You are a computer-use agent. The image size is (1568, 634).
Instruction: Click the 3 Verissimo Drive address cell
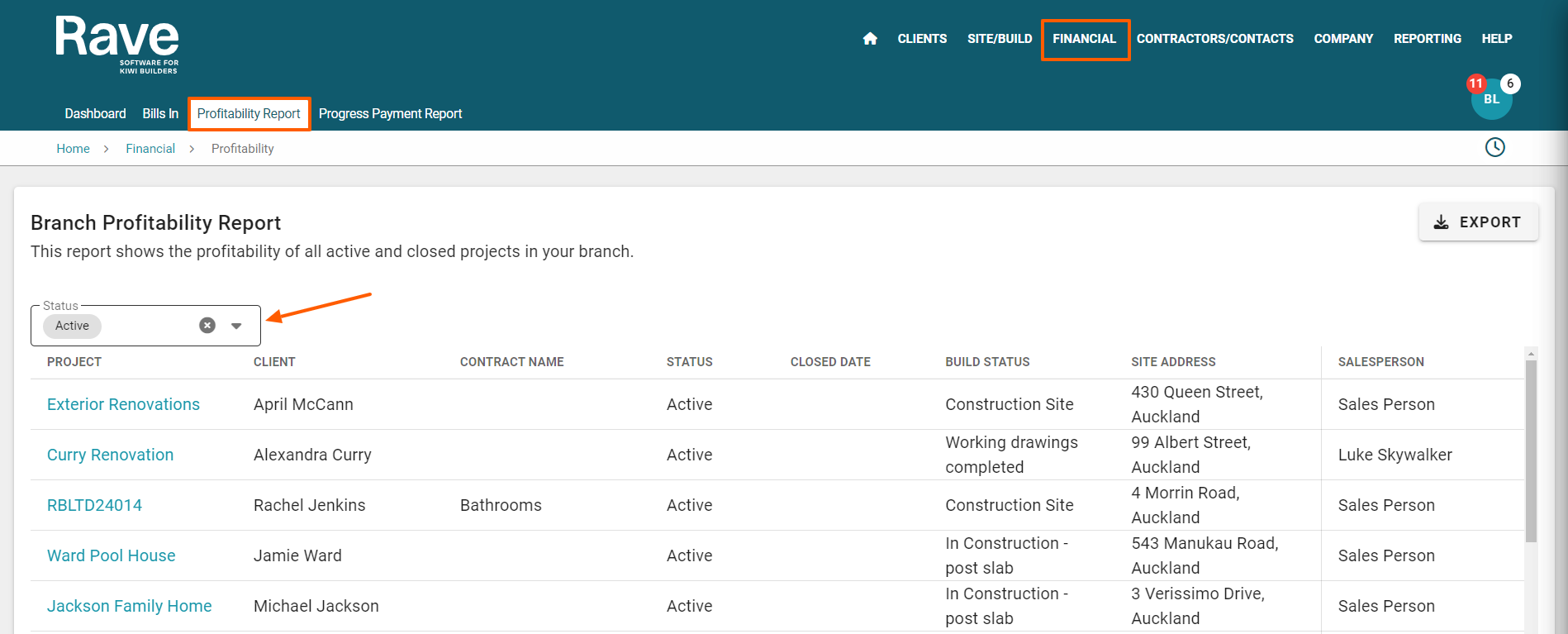point(1198,606)
